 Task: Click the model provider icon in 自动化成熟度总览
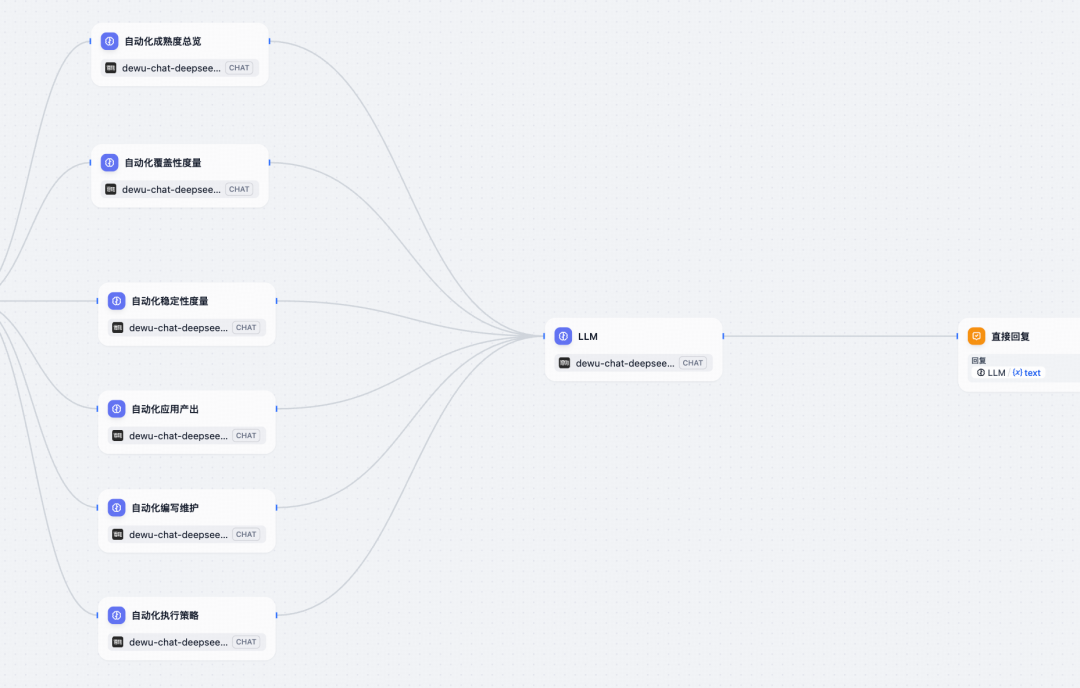point(110,67)
